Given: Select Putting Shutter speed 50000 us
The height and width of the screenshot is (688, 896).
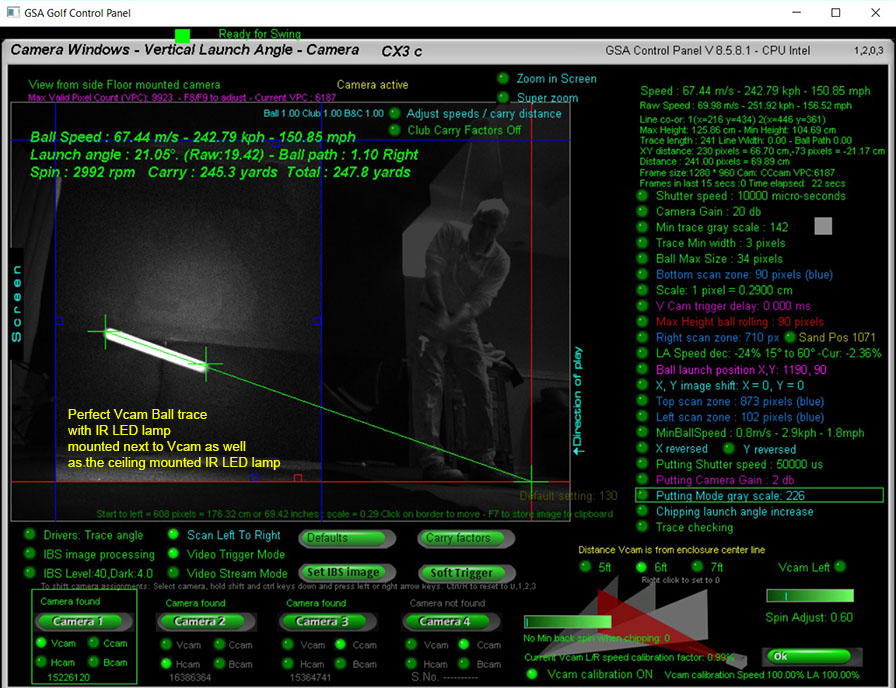Looking at the screenshot, I should (x=642, y=464).
